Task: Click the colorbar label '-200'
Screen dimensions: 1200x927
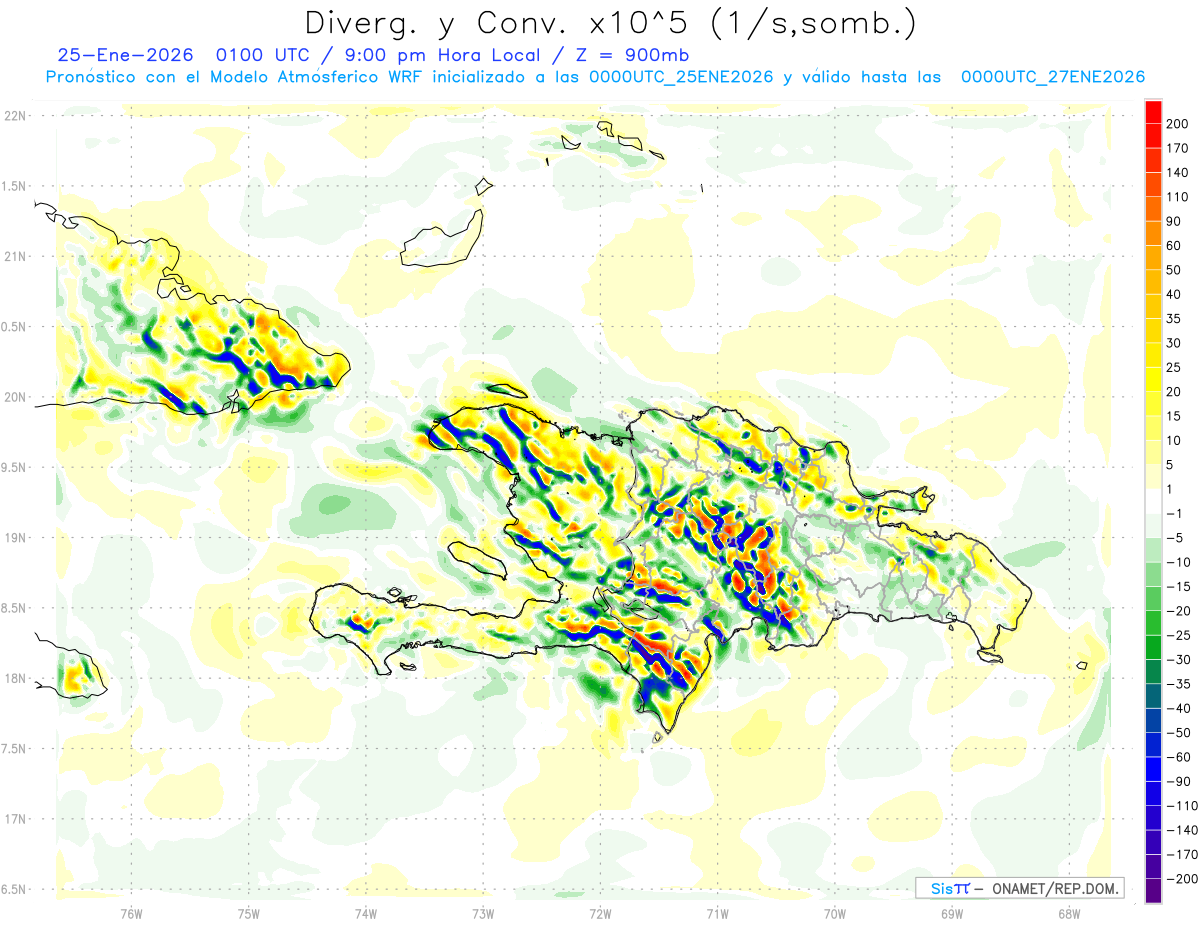Action: tap(1183, 879)
